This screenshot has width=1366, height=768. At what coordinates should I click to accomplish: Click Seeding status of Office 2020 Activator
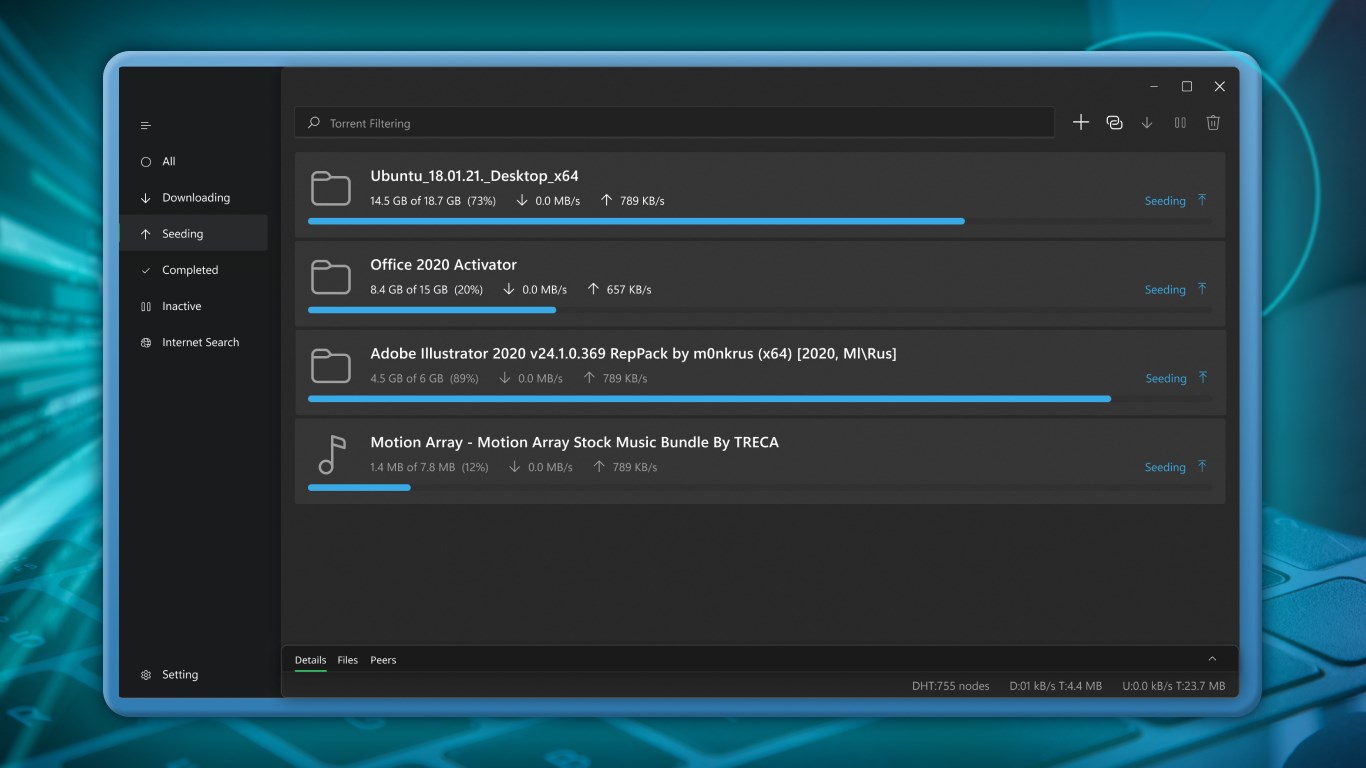[x=1165, y=290]
